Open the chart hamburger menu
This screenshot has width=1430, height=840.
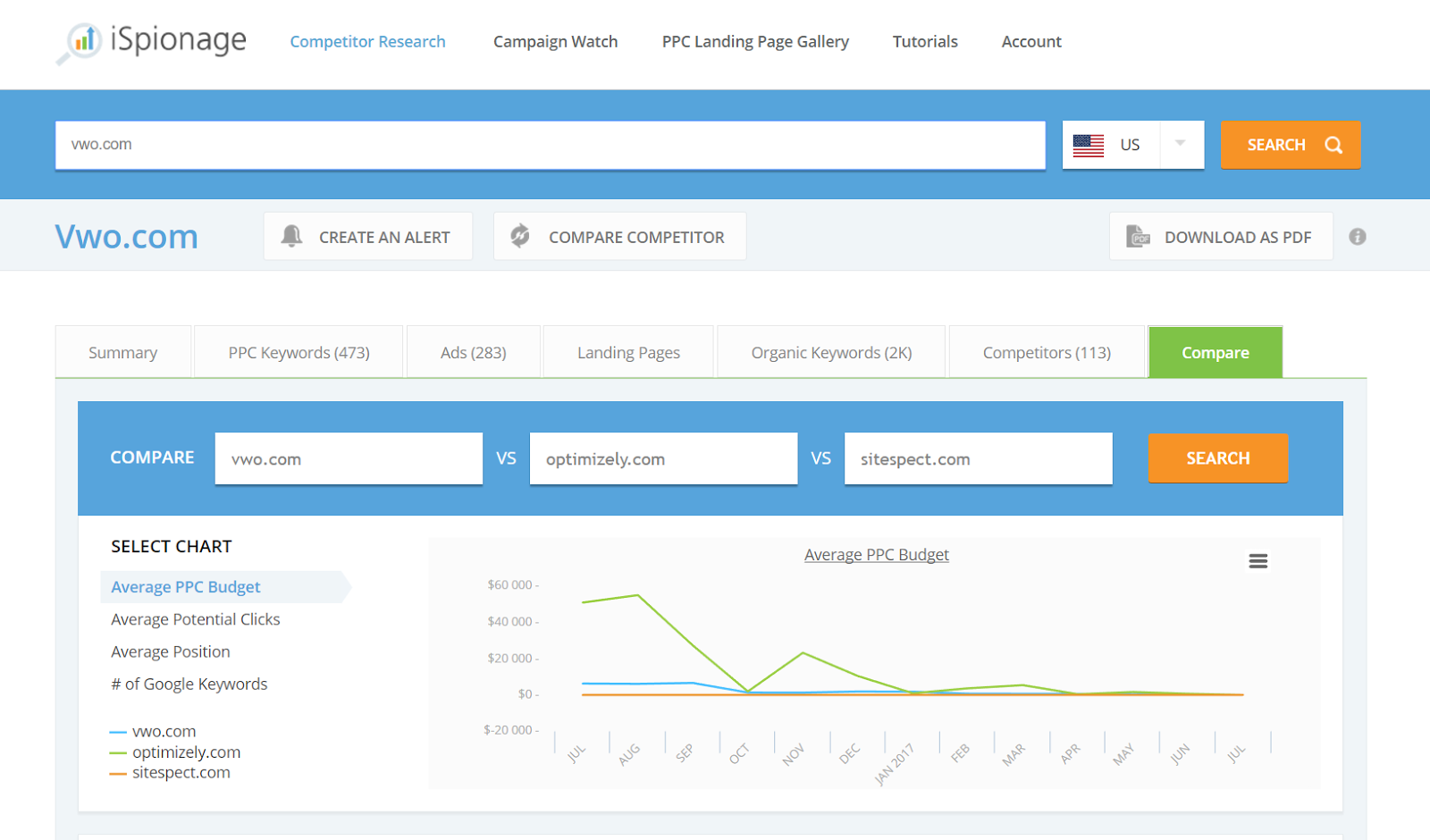point(1258,561)
